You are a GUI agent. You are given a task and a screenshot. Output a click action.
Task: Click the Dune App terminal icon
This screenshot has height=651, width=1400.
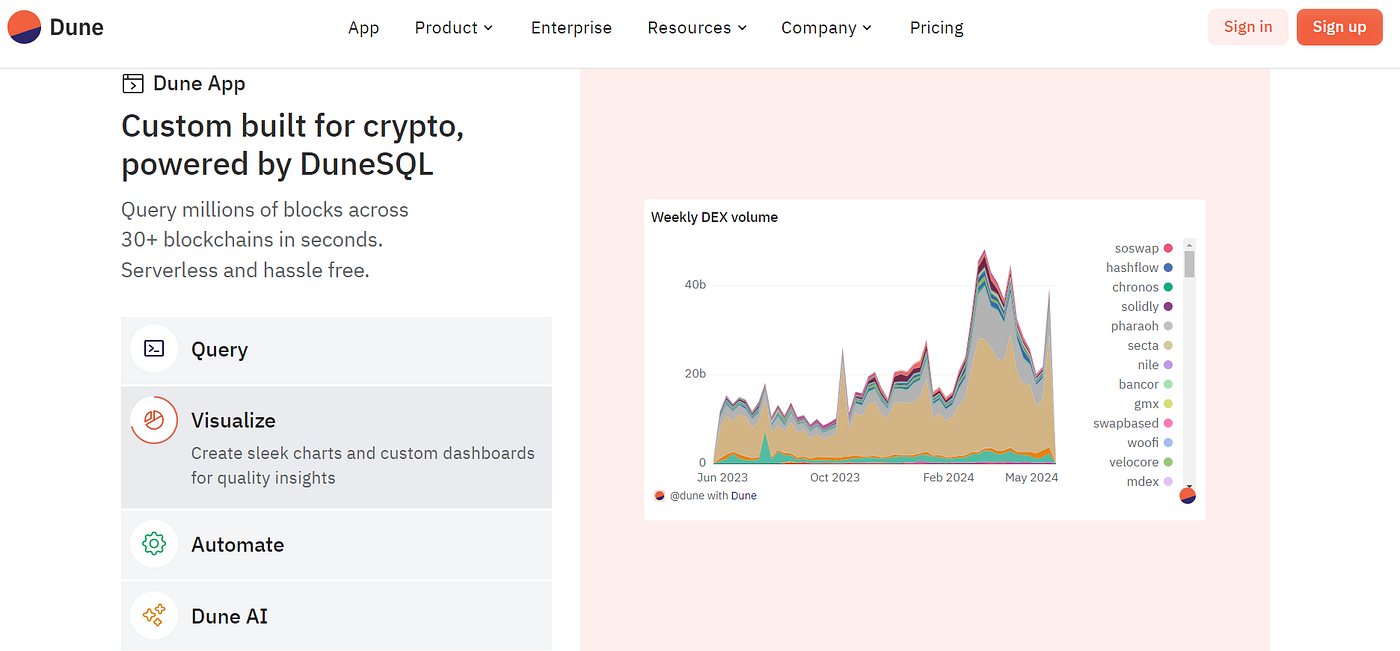coord(132,84)
